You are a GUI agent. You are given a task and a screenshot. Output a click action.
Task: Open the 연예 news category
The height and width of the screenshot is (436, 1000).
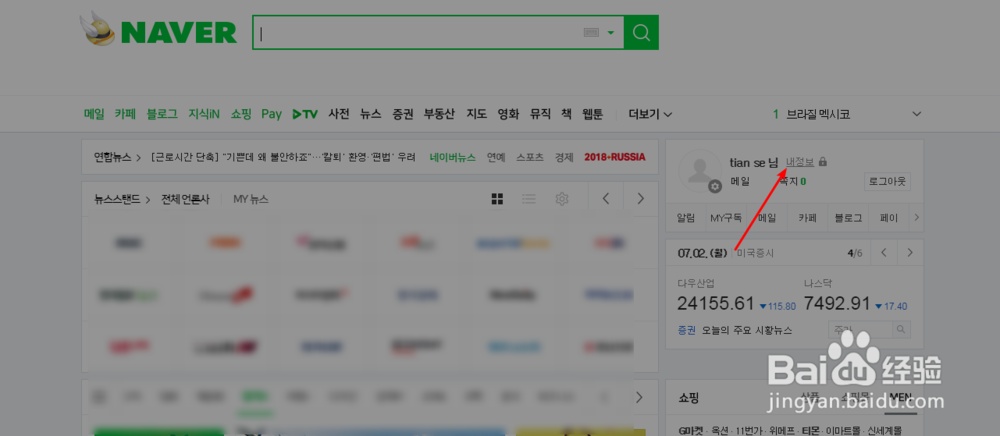click(x=496, y=157)
